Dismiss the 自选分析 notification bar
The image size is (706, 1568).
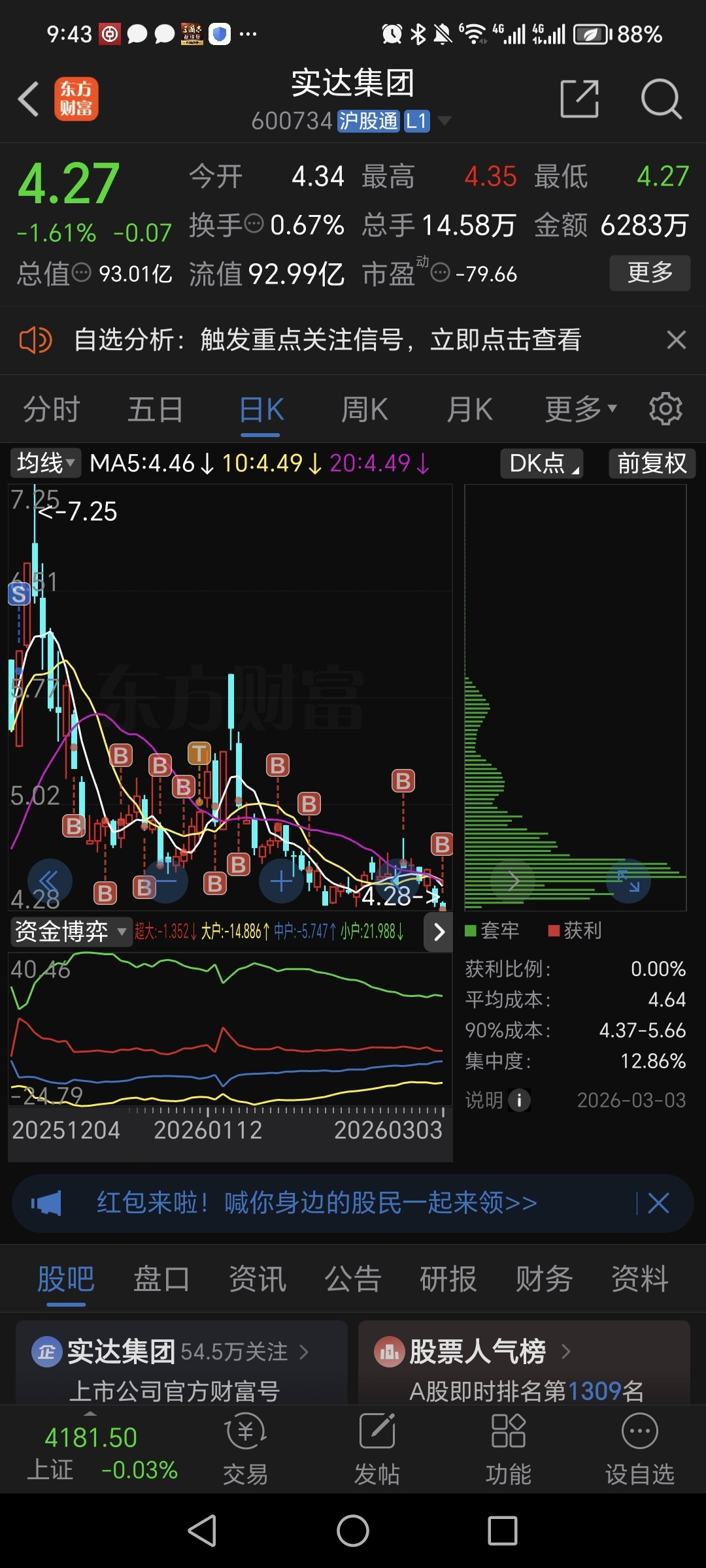[677, 340]
